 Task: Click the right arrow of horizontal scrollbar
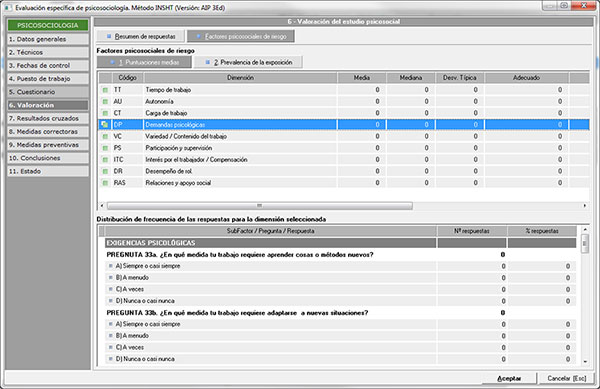click(x=585, y=206)
